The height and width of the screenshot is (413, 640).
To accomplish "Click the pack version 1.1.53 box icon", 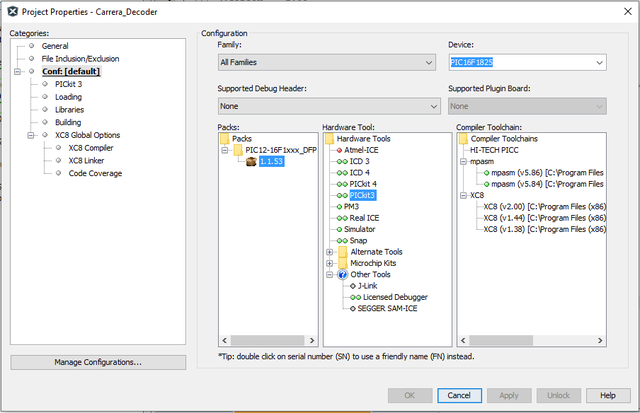I will coord(251,161).
